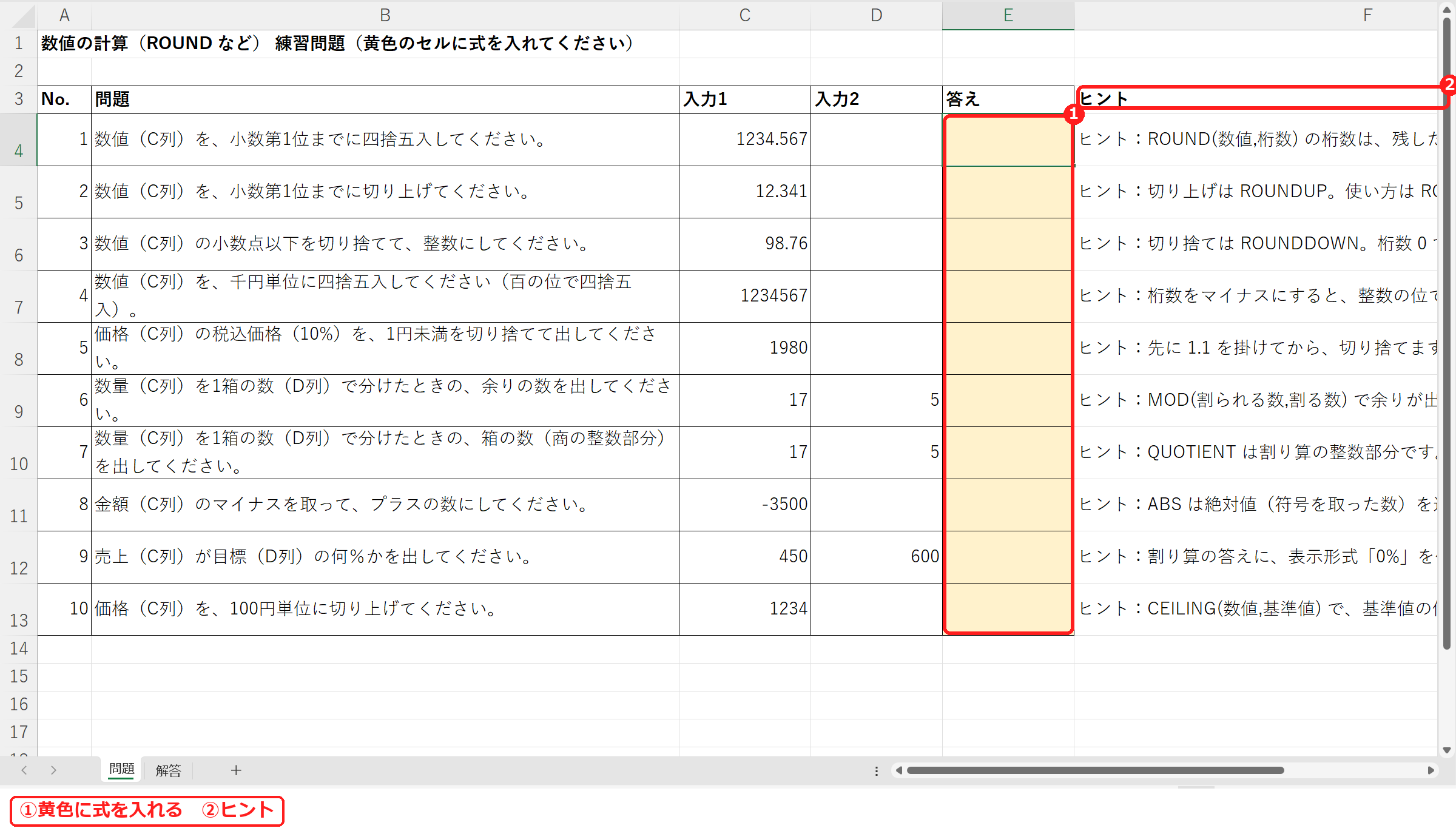This screenshot has height=831, width=1456.
Task: Switch to the 解答 sheet tab
Action: click(x=168, y=770)
